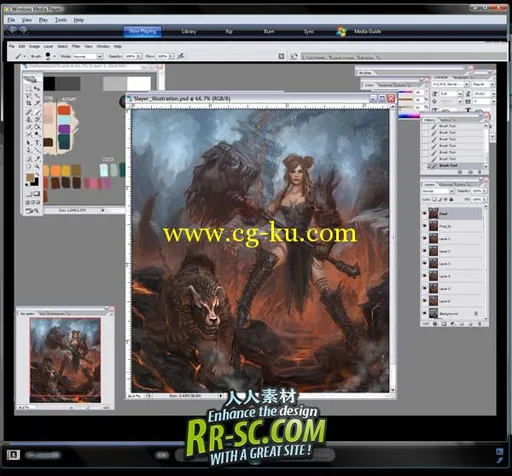Select the Path Selection tool
This screenshot has width=512, height=476.
(x=28, y=142)
